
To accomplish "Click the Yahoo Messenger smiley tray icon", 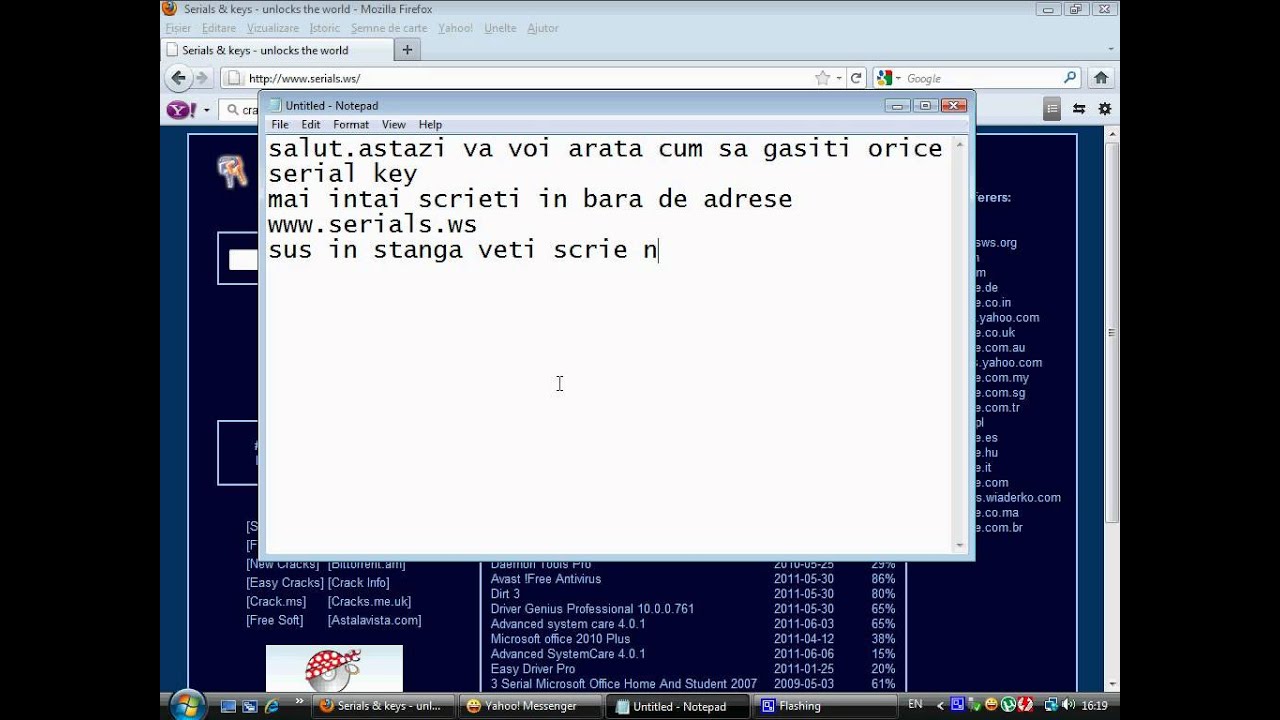I will point(990,705).
